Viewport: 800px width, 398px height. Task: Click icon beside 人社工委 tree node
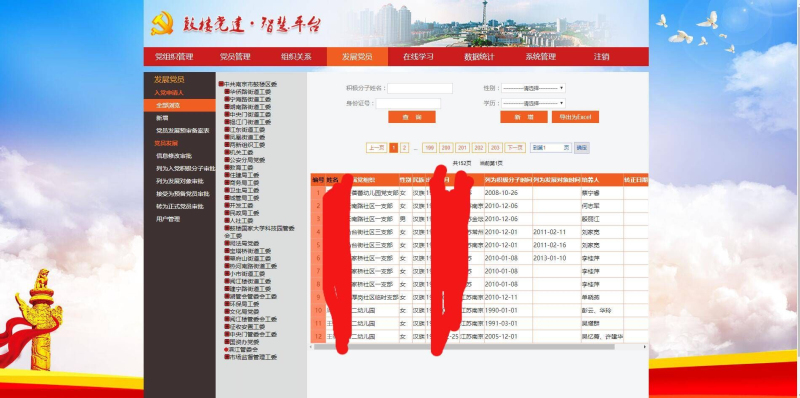click(x=227, y=220)
